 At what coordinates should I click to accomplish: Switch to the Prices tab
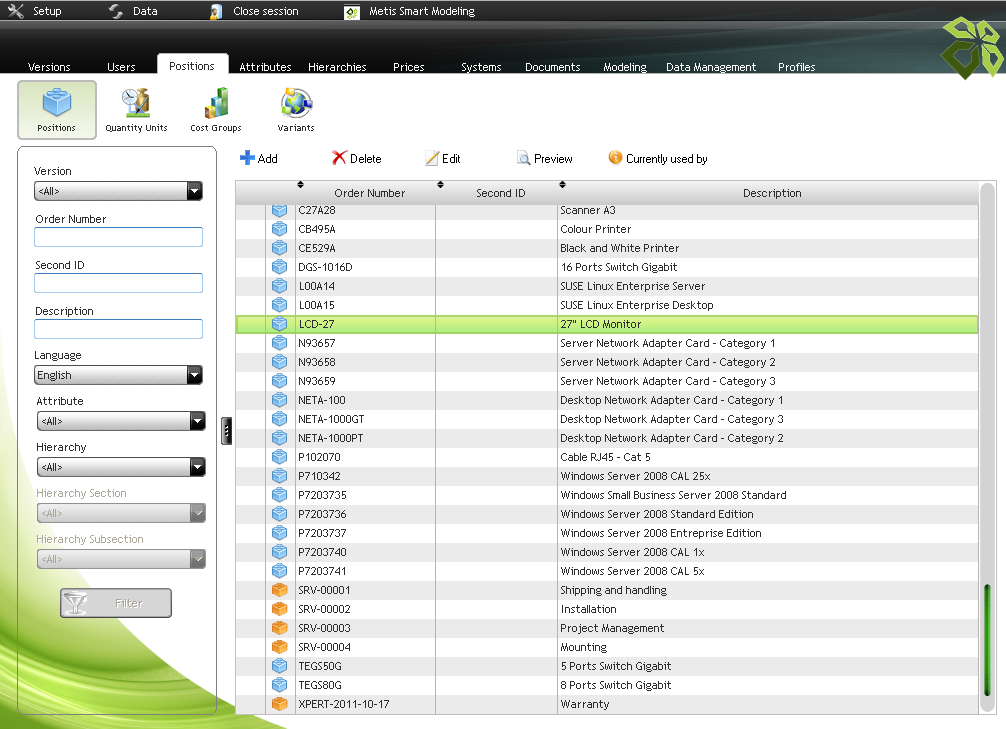(x=408, y=67)
